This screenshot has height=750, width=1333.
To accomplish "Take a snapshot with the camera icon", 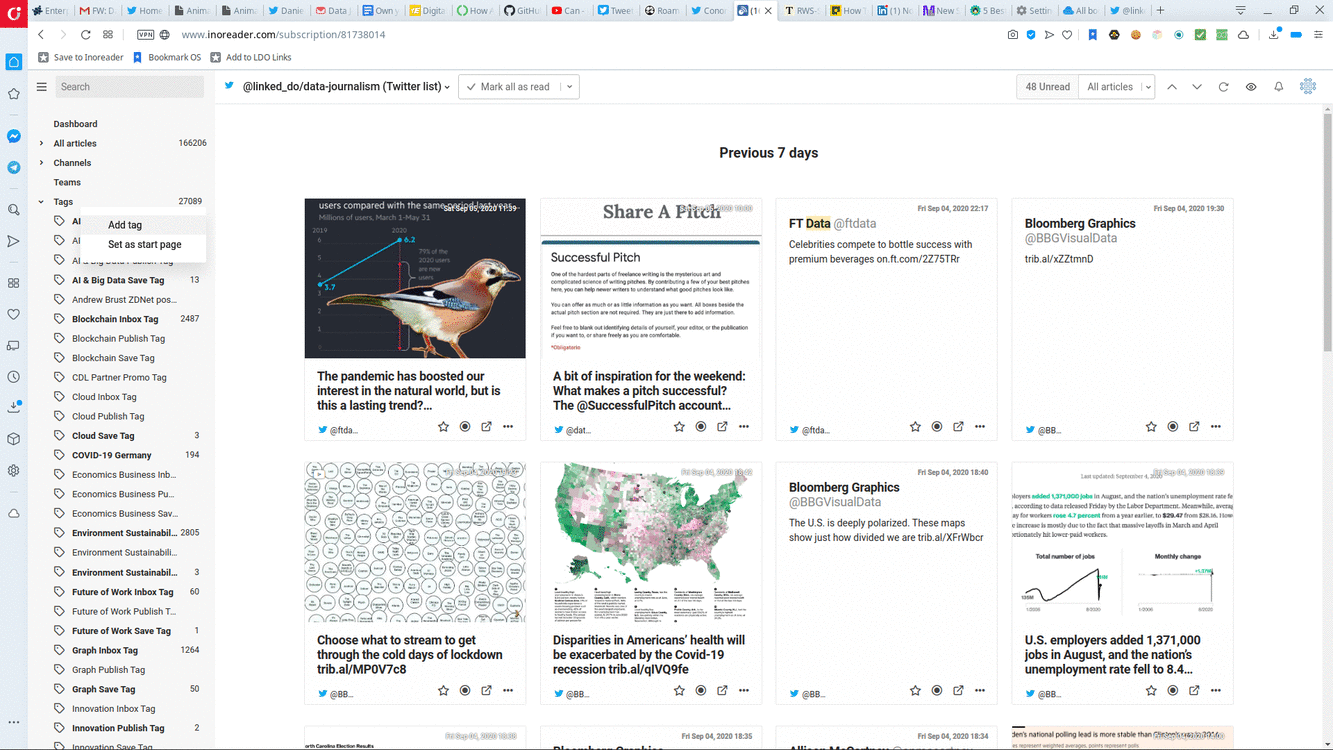I will (x=1013, y=35).
